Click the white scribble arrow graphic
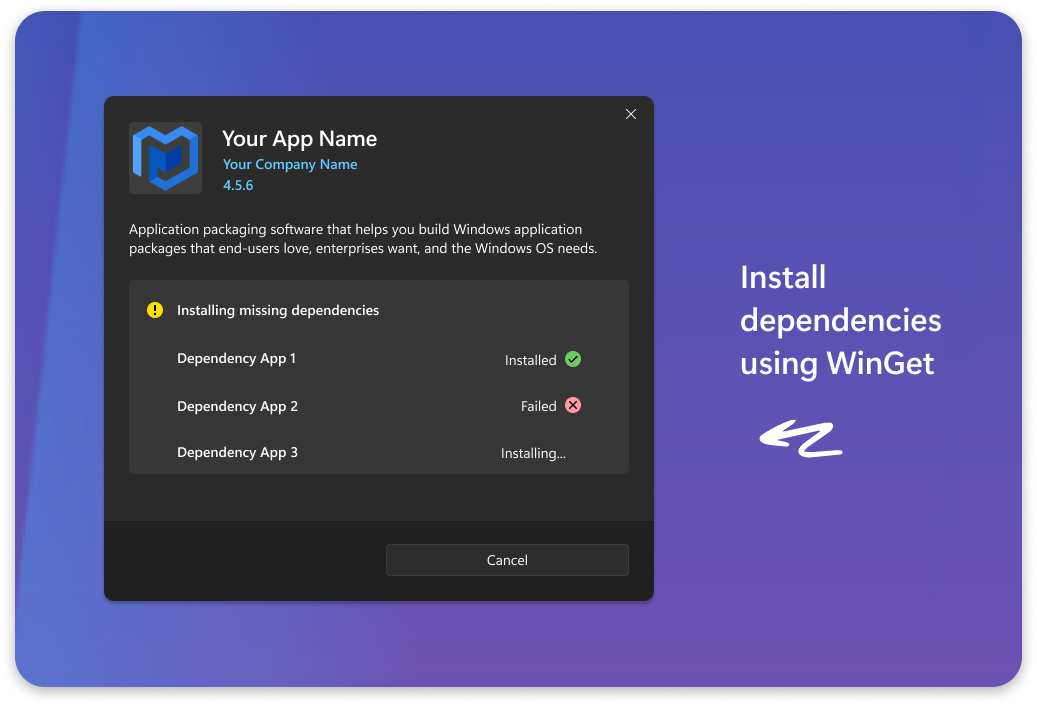 [x=801, y=438]
